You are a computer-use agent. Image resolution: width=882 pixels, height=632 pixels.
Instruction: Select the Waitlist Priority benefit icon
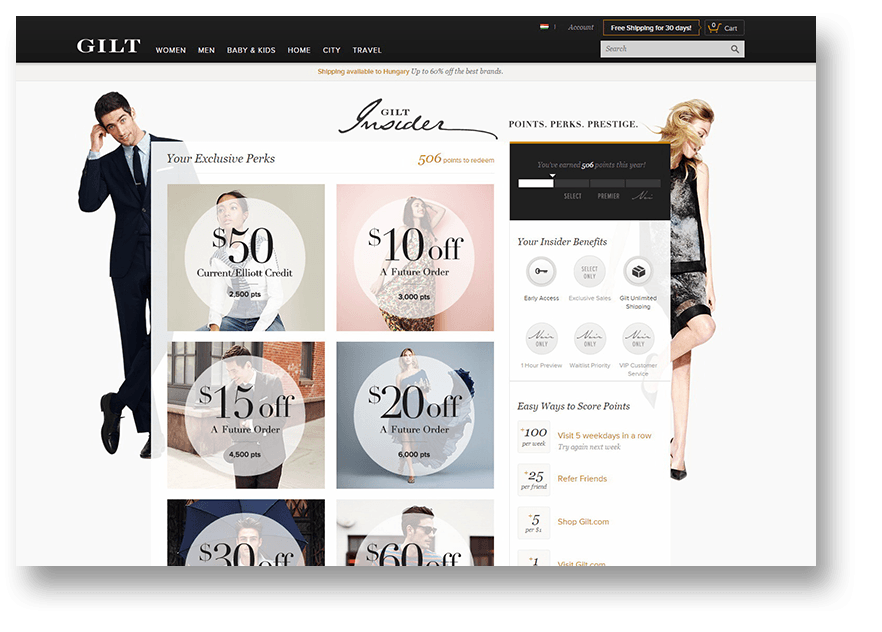click(590, 338)
